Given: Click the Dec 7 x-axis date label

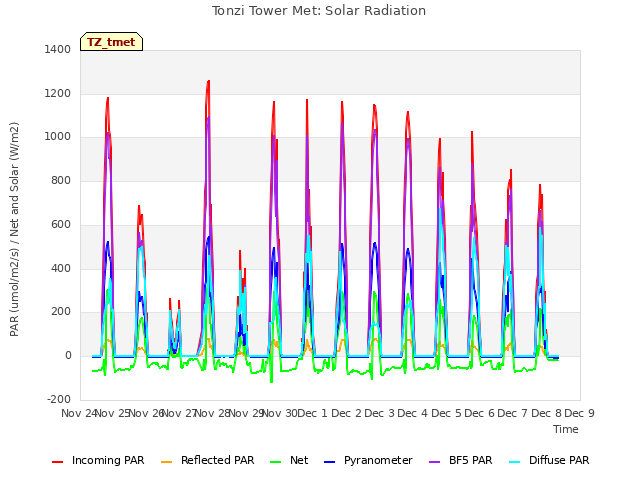Looking at the screenshot, I should coord(513,413).
